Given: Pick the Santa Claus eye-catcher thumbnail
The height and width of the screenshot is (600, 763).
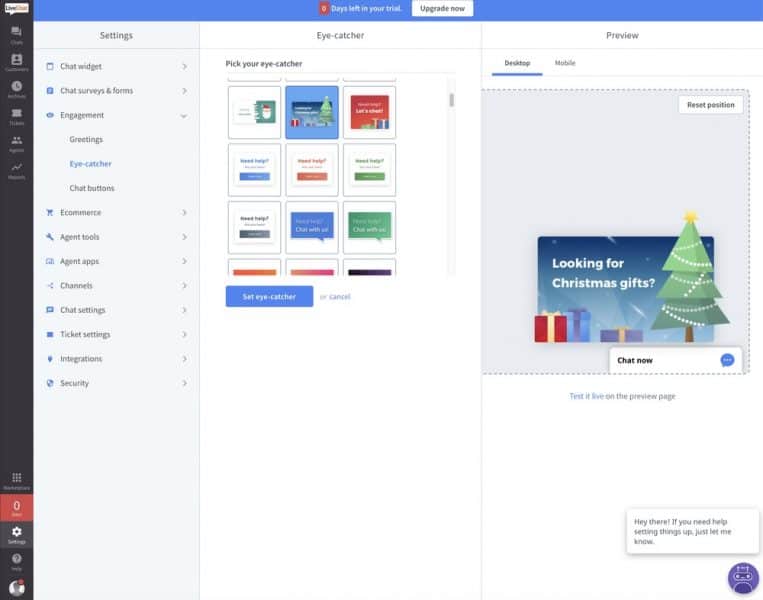Looking at the screenshot, I should pos(254,112).
